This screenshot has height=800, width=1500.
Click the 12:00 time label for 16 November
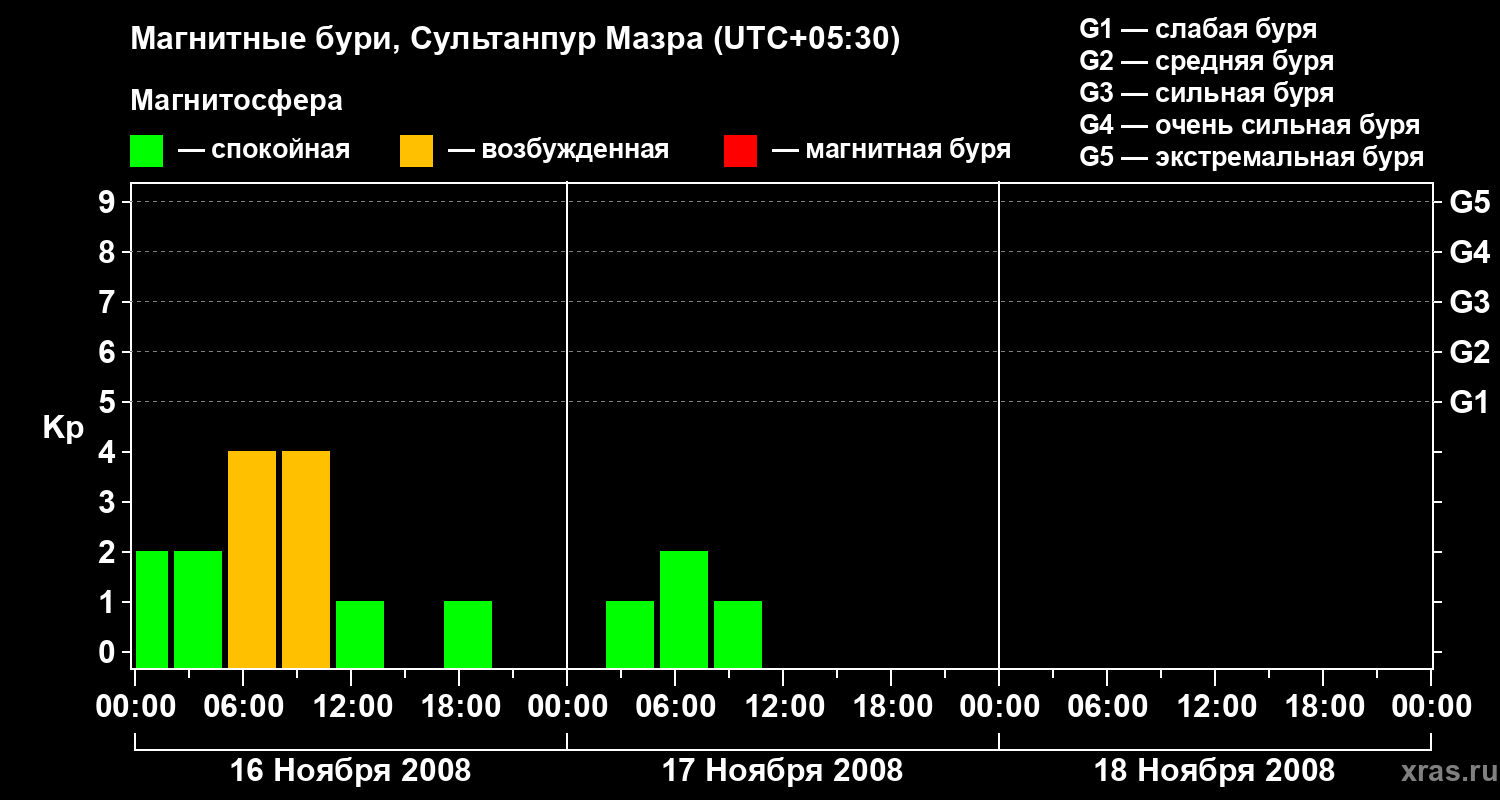pyautogui.click(x=352, y=707)
